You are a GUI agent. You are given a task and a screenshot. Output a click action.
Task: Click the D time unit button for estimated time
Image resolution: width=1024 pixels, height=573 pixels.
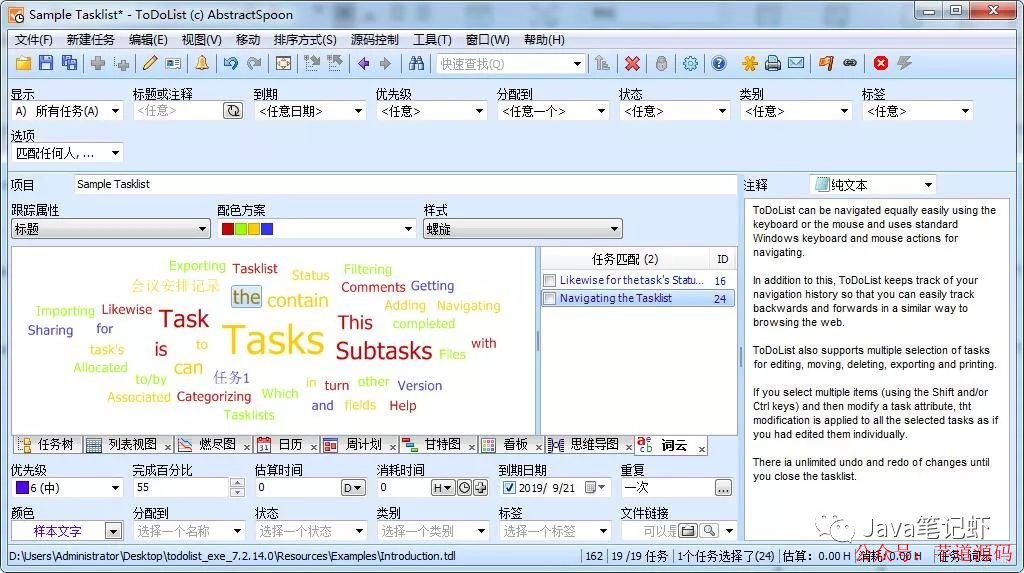coord(353,487)
